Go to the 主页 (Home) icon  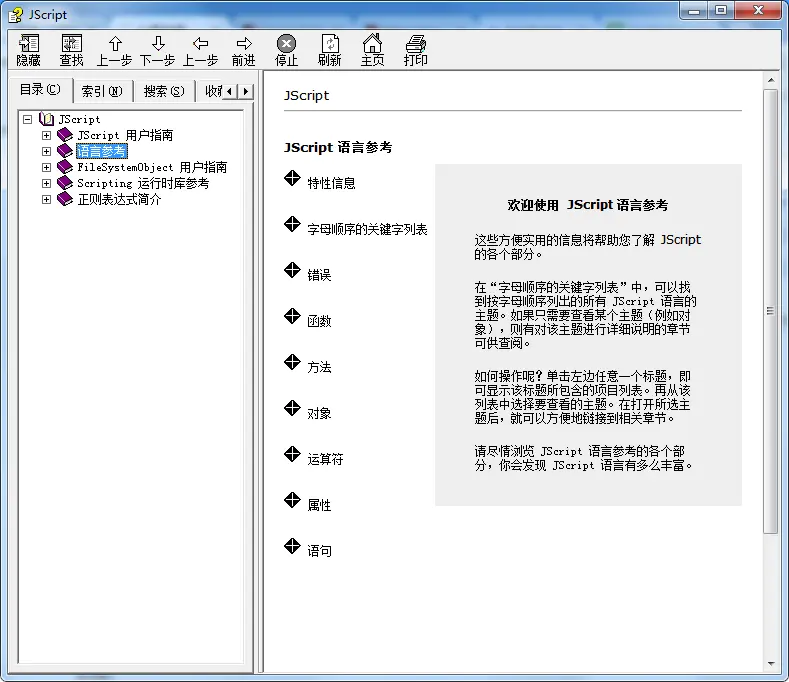pyautogui.click(x=372, y=43)
